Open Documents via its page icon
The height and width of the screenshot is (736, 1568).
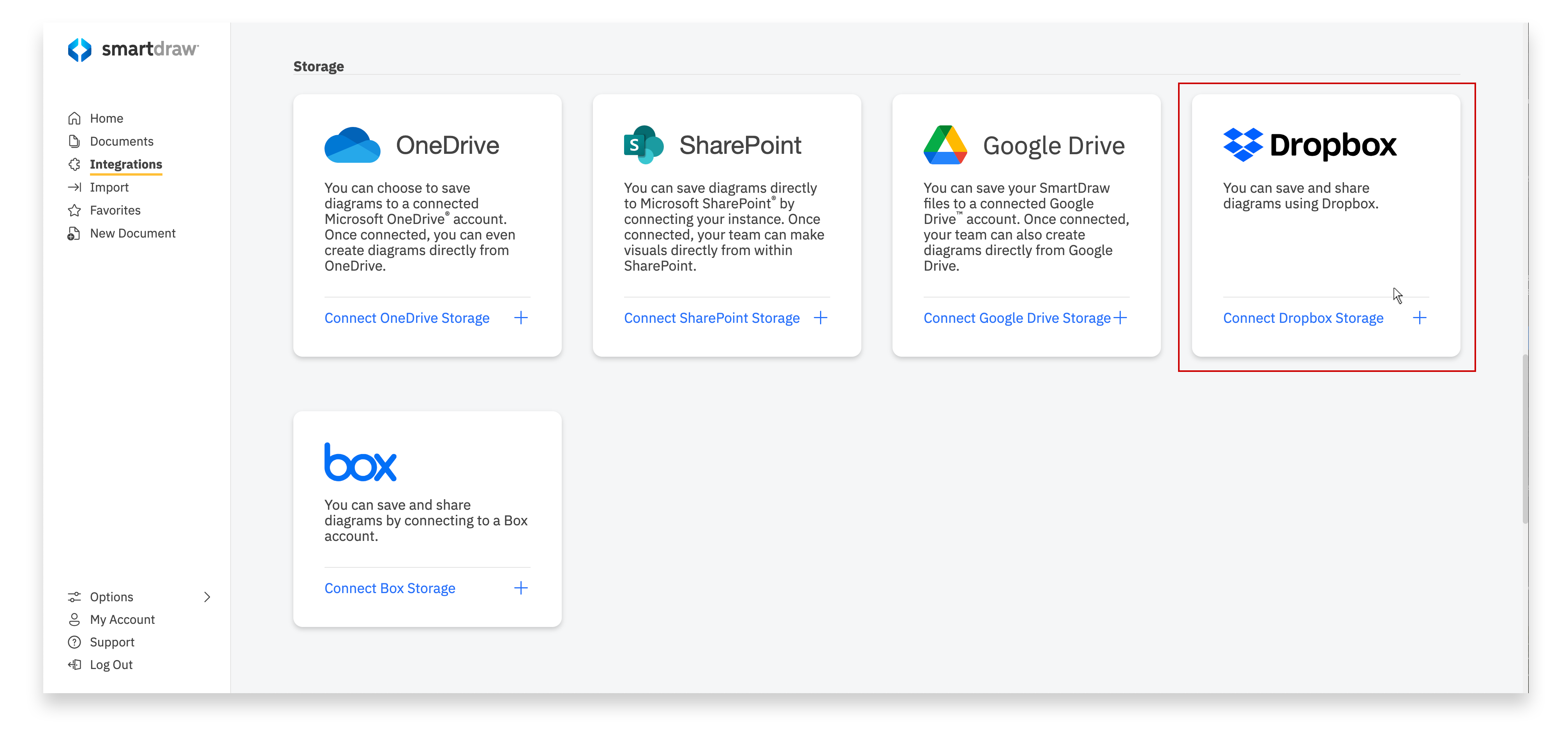[74, 141]
